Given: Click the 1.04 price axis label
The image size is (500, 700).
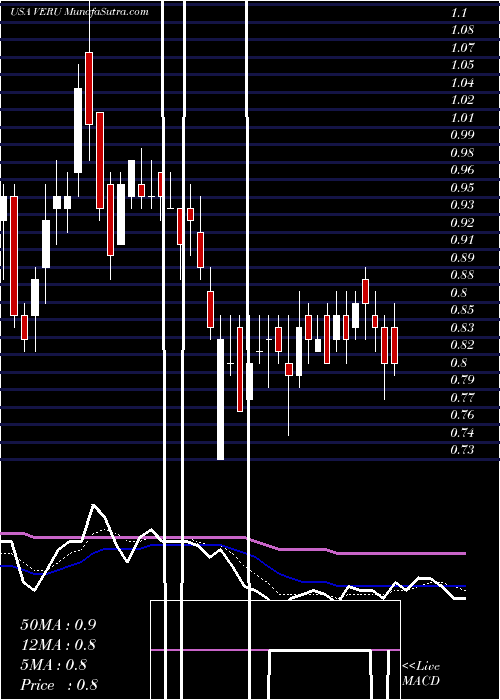Looking at the screenshot, I should 462,83.
